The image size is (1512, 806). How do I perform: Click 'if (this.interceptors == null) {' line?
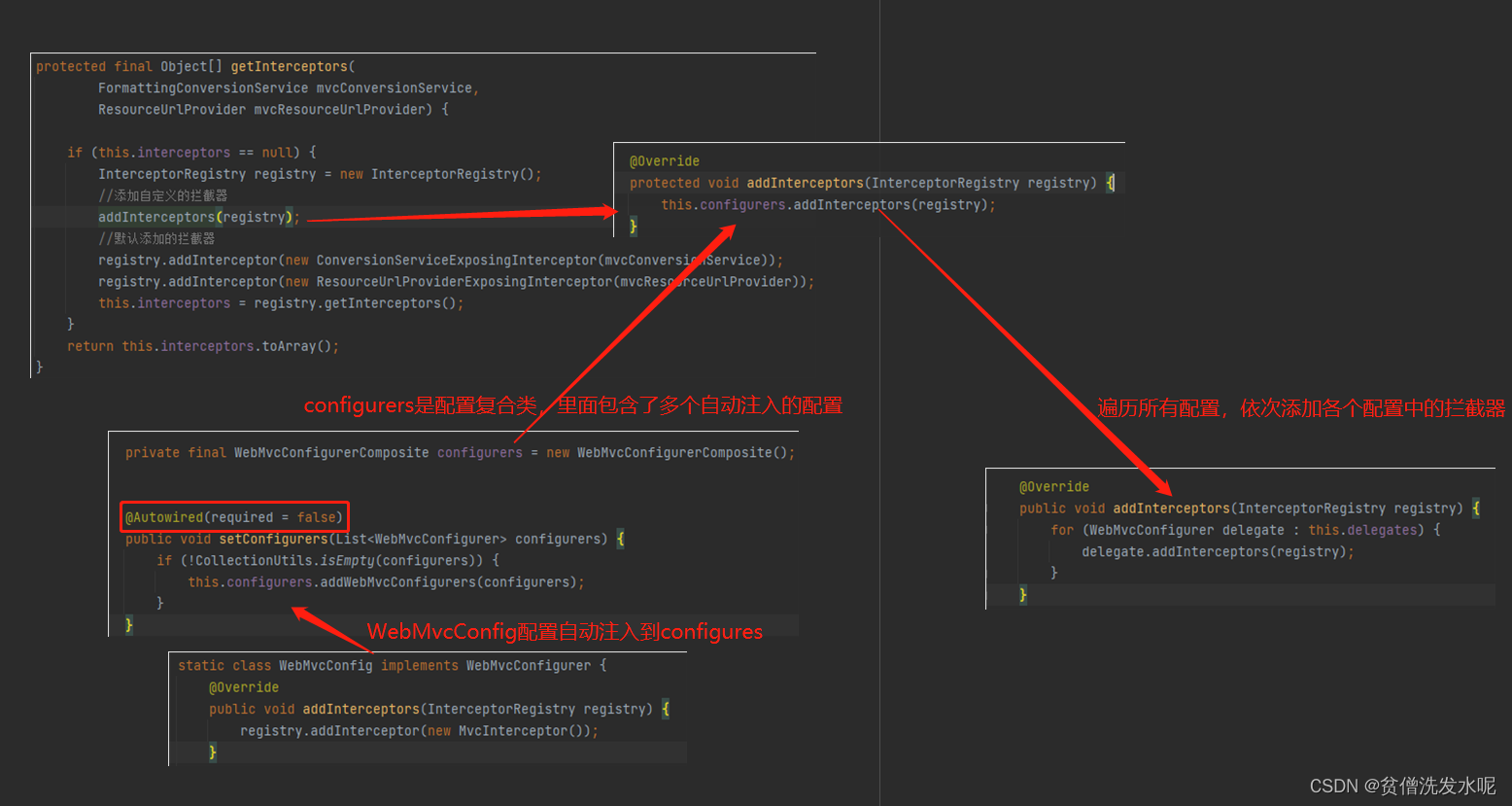pos(191,152)
